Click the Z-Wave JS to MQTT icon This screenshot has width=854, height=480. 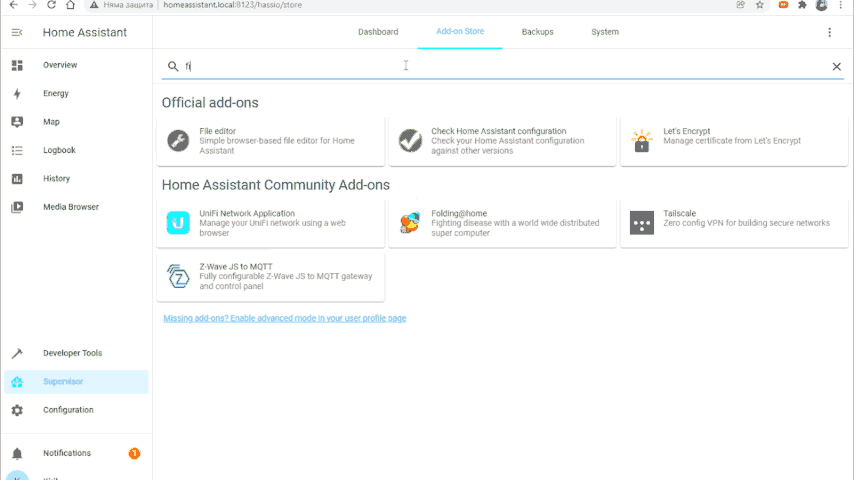pos(178,276)
